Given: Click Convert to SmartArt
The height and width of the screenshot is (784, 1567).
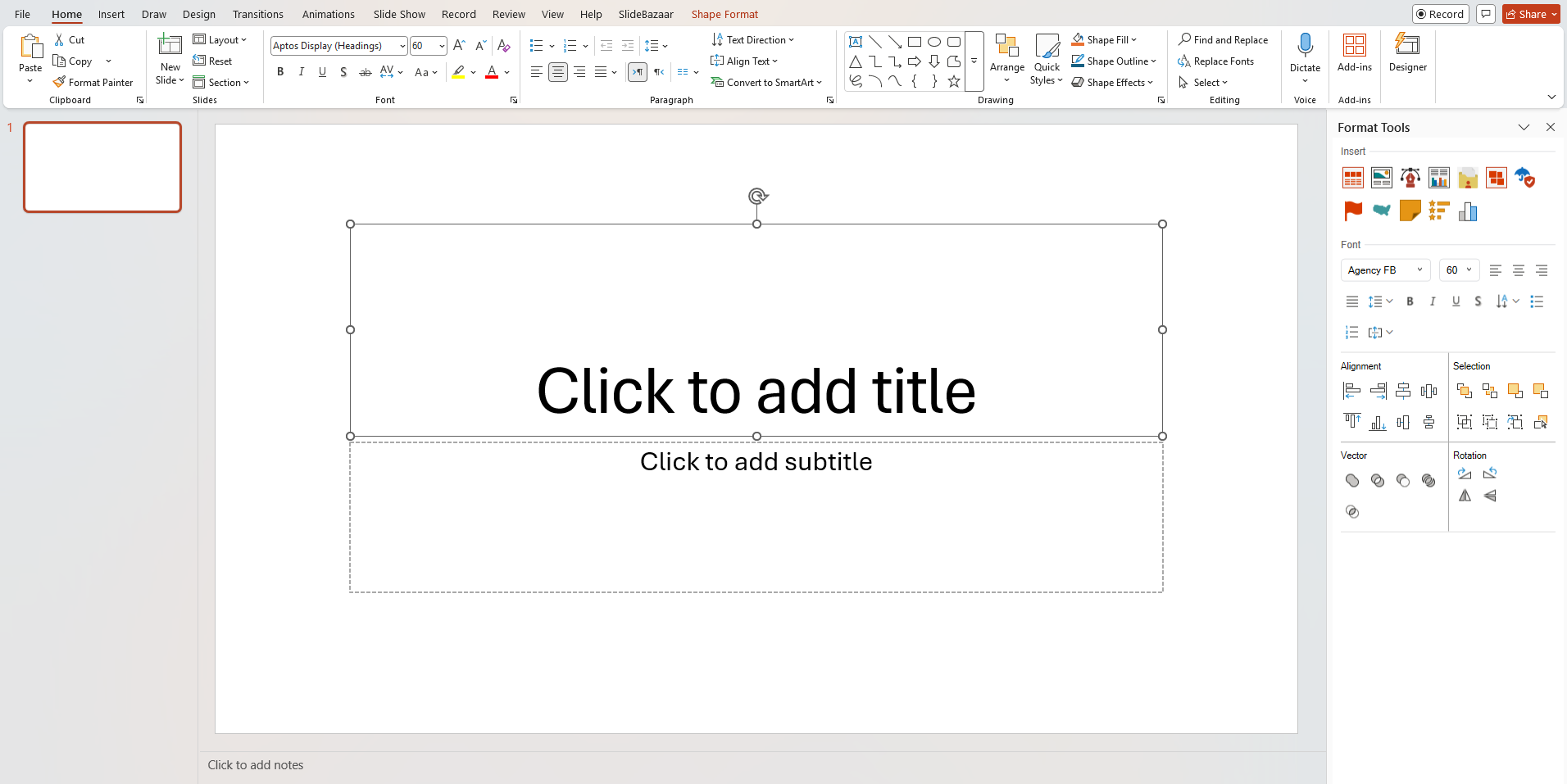Looking at the screenshot, I should [766, 82].
